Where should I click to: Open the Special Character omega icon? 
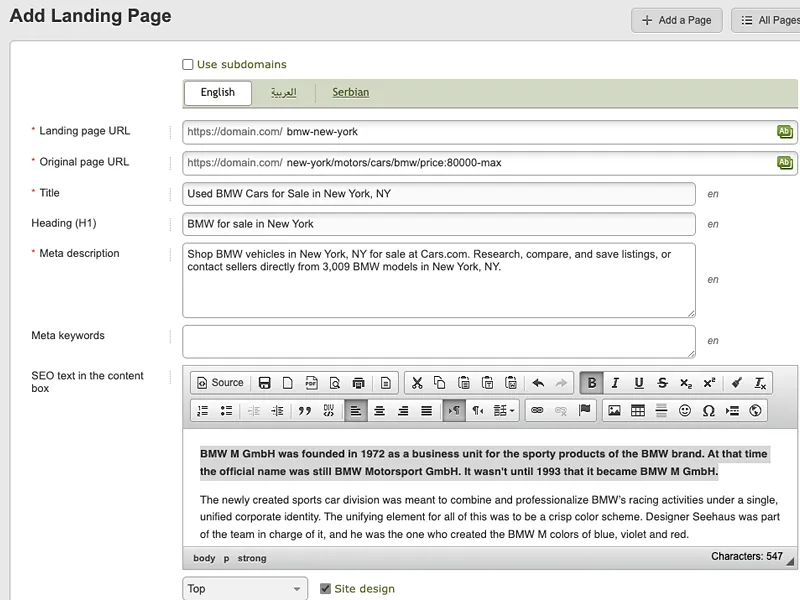(x=709, y=410)
